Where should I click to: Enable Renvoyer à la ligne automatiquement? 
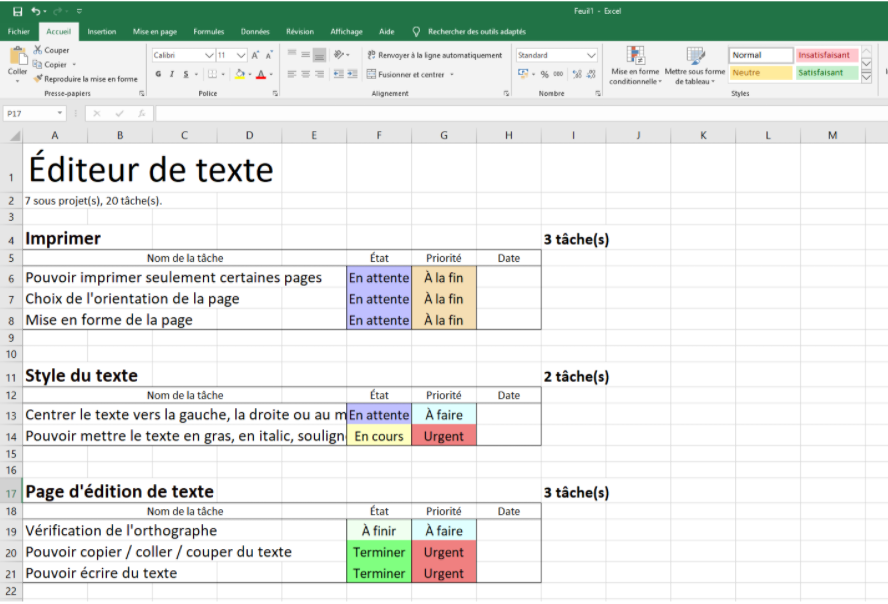tap(434, 55)
